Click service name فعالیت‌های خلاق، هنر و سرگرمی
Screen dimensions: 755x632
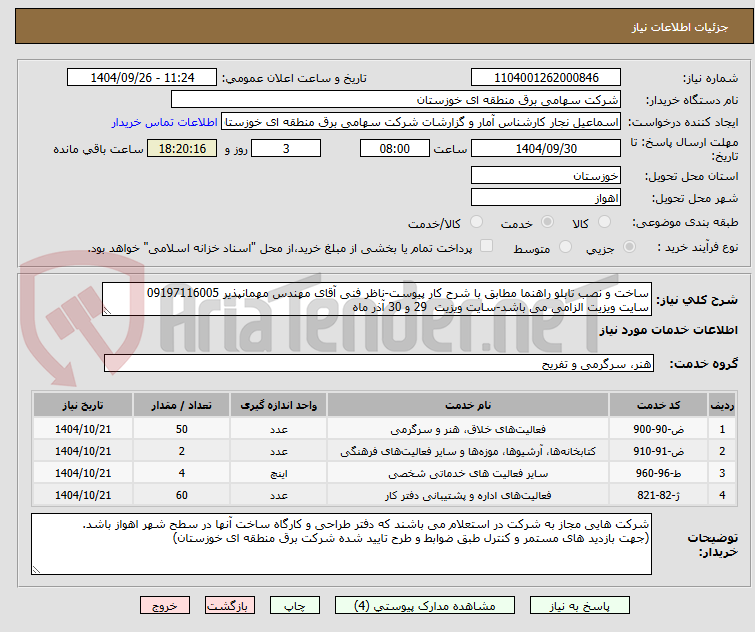click(468, 429)
